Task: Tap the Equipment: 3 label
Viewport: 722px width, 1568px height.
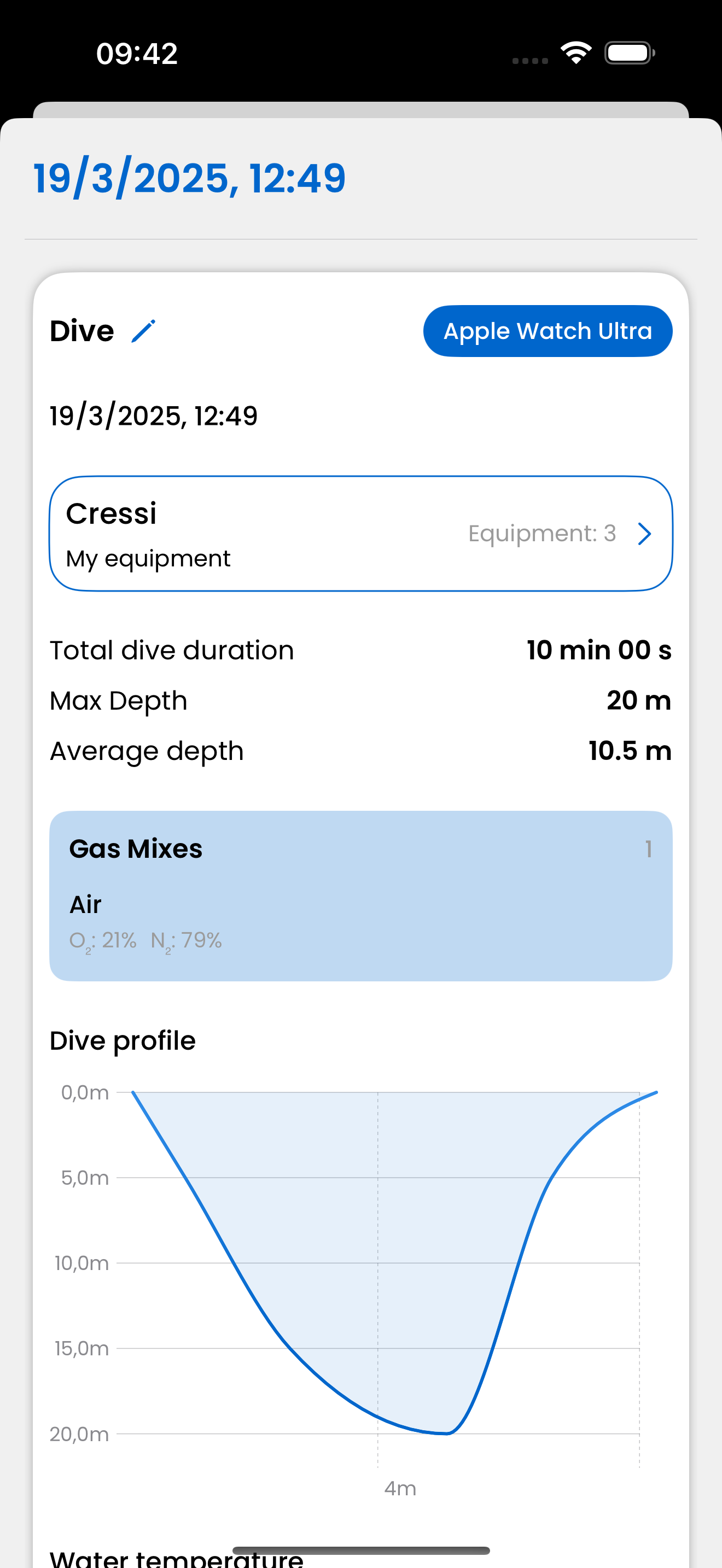Action: tap(542, 533)
